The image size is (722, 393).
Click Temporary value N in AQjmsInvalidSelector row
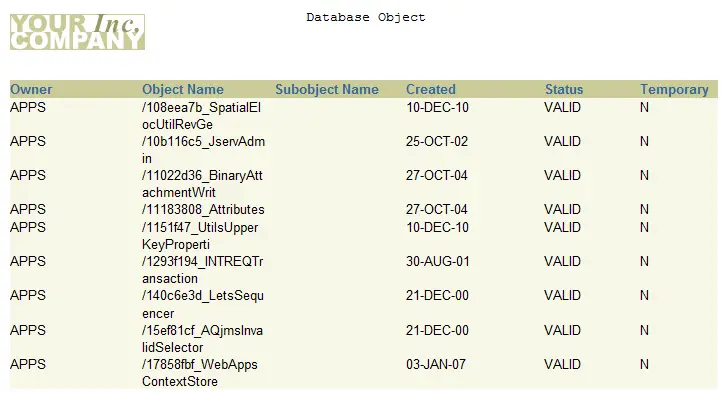coord(644,330)
